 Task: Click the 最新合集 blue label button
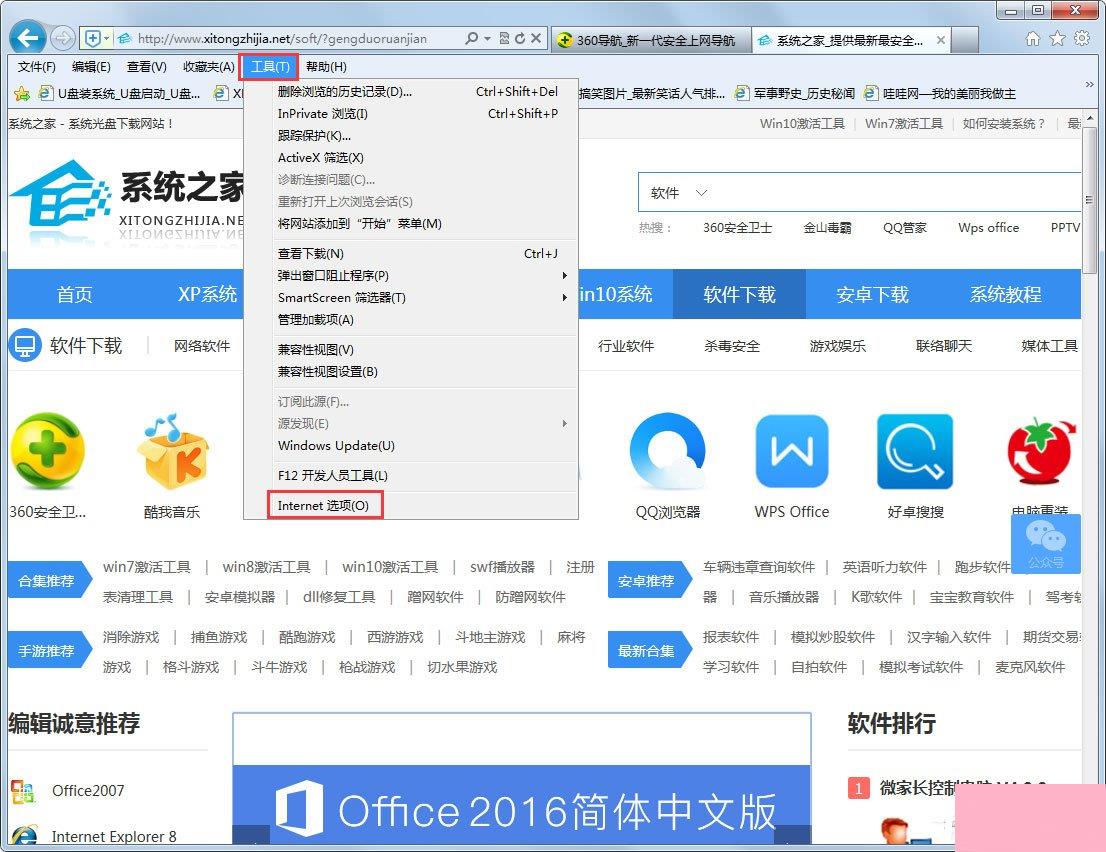(x=648, y=650)
